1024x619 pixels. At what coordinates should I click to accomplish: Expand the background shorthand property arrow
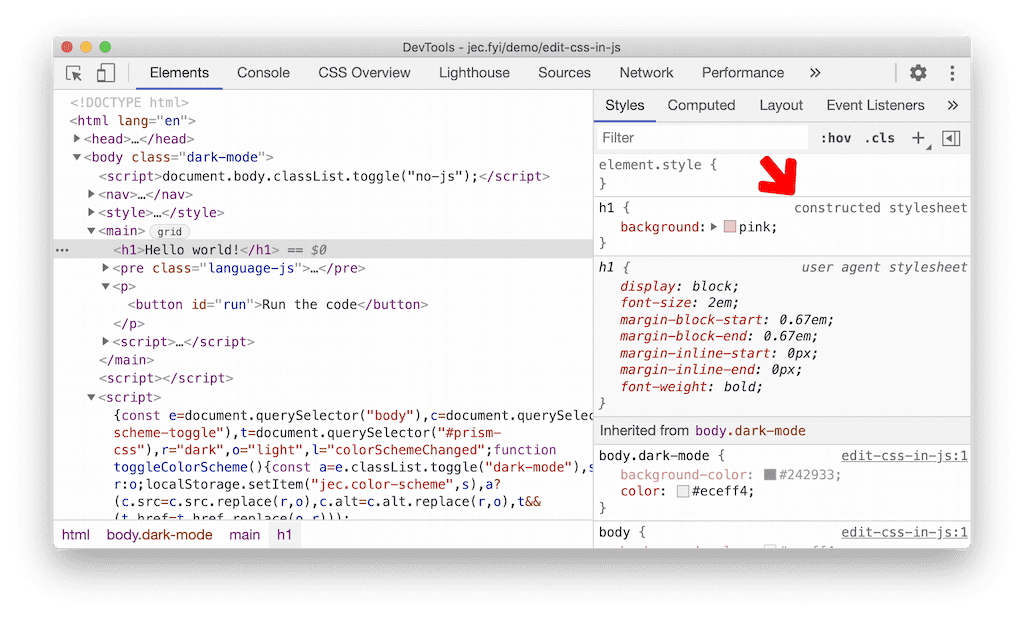(711, 226)
